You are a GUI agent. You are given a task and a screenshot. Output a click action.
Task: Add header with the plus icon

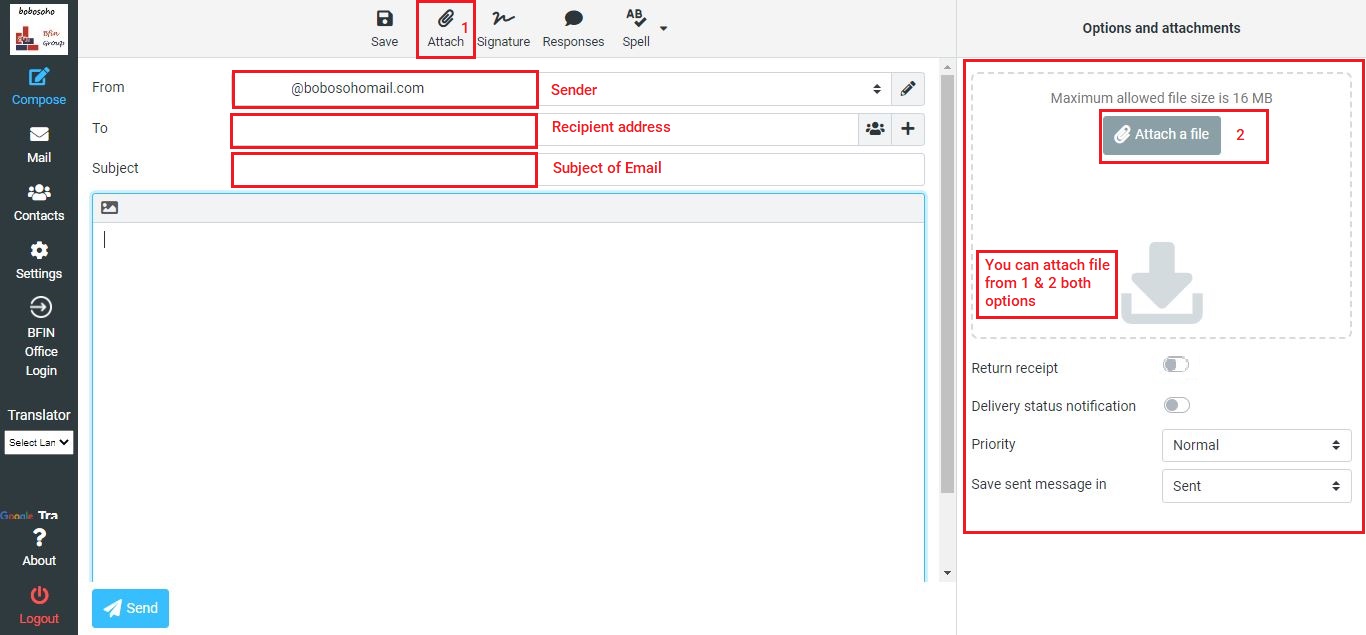[x=908, y=129]
